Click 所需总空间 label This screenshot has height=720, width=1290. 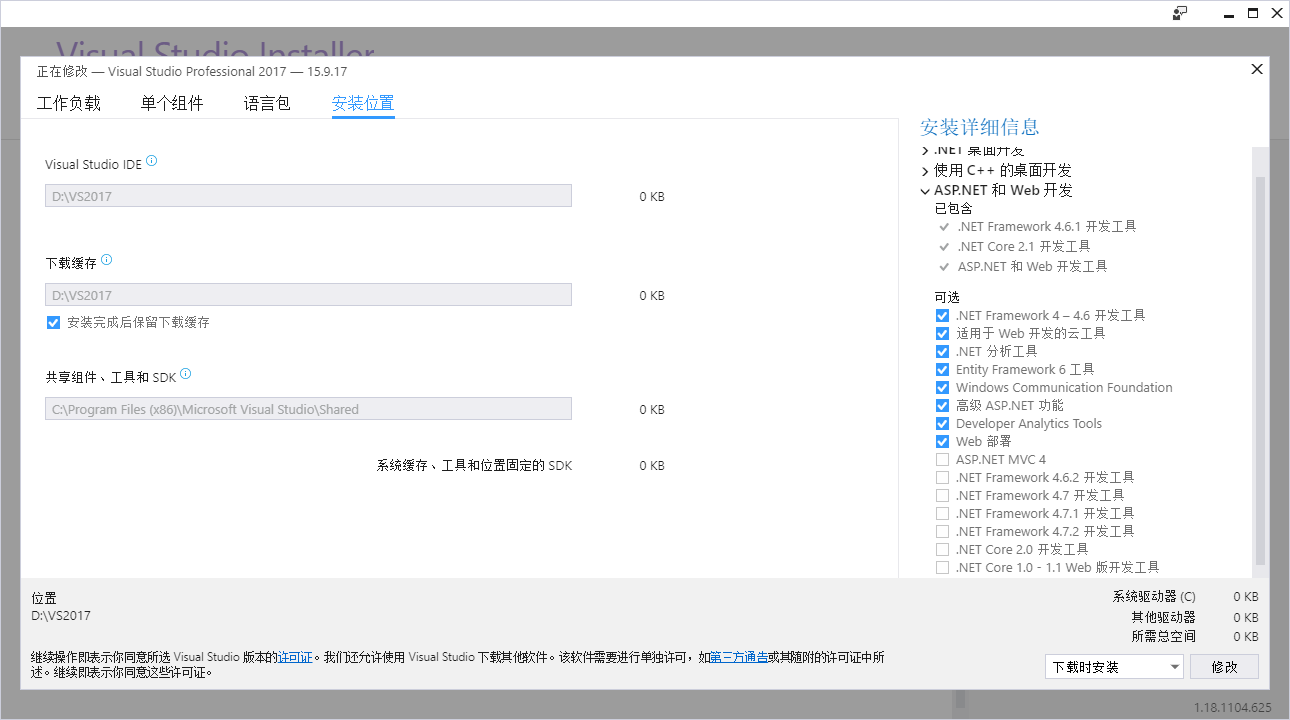pos(1164,636)
